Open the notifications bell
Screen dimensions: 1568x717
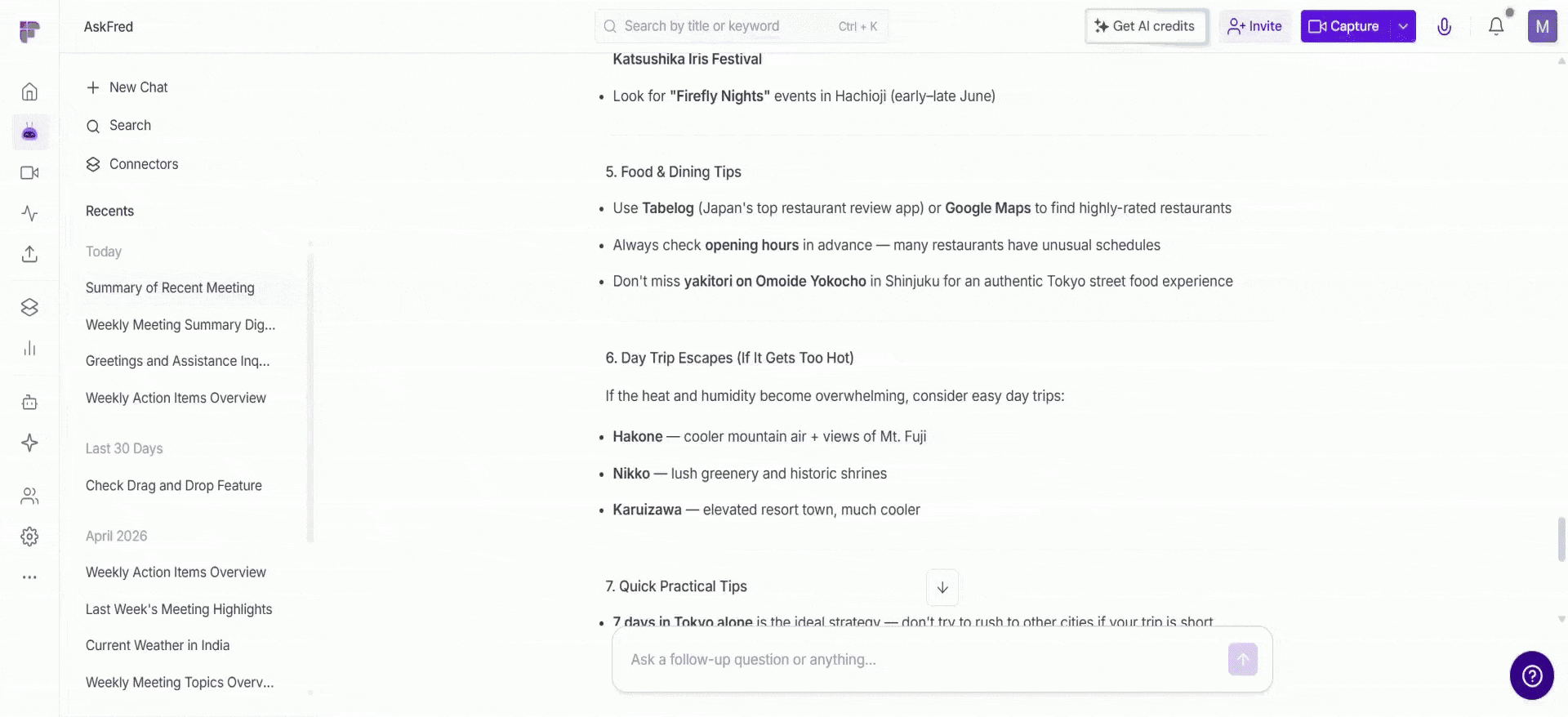1496,26
